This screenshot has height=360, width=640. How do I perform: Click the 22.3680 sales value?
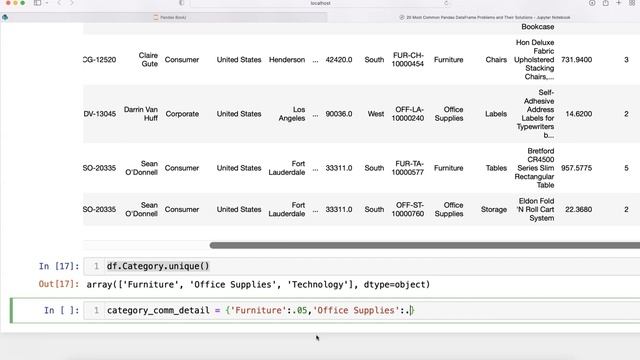pos(578,209)
